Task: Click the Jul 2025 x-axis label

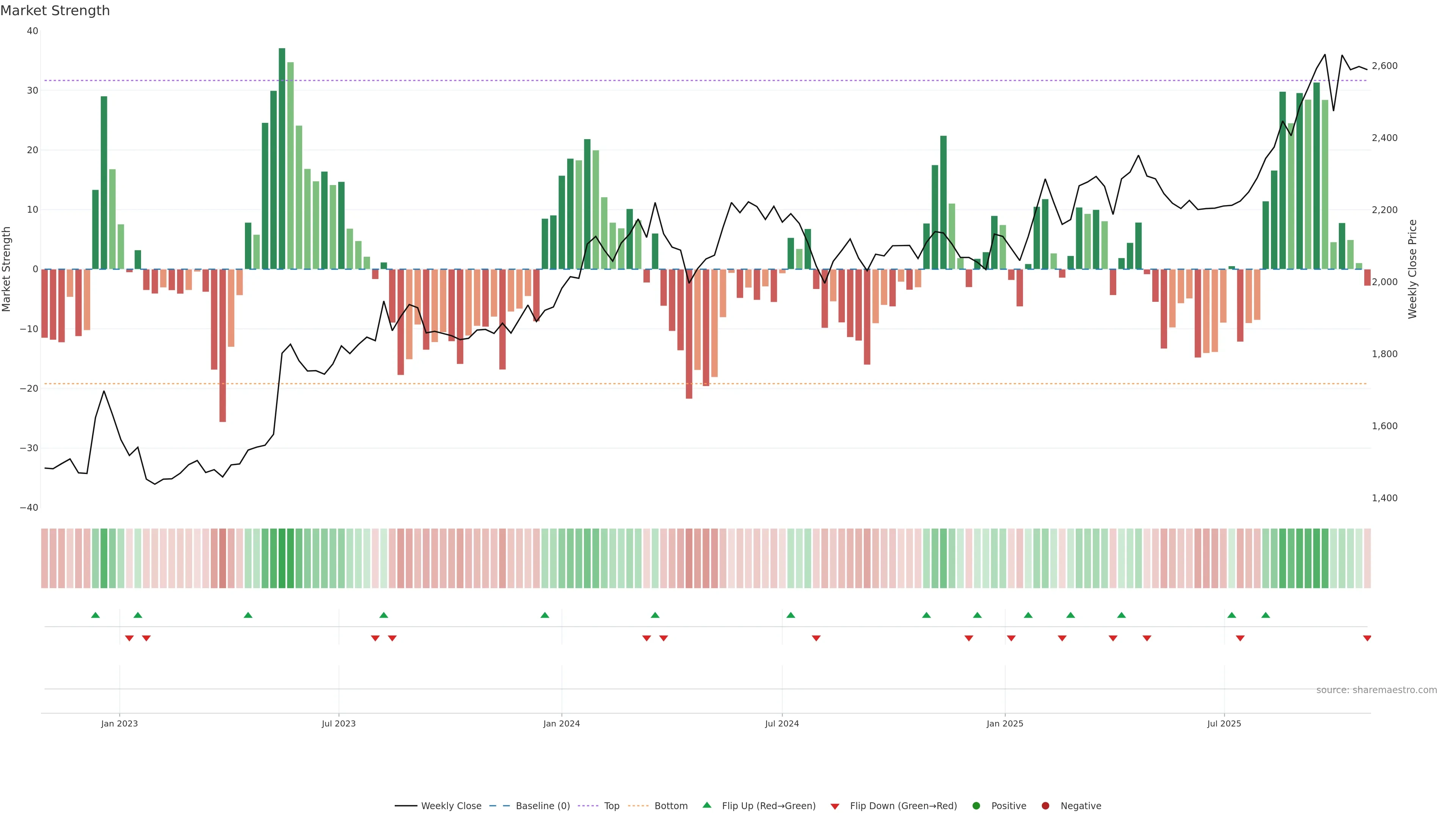Action: [x=1224, y=723]
